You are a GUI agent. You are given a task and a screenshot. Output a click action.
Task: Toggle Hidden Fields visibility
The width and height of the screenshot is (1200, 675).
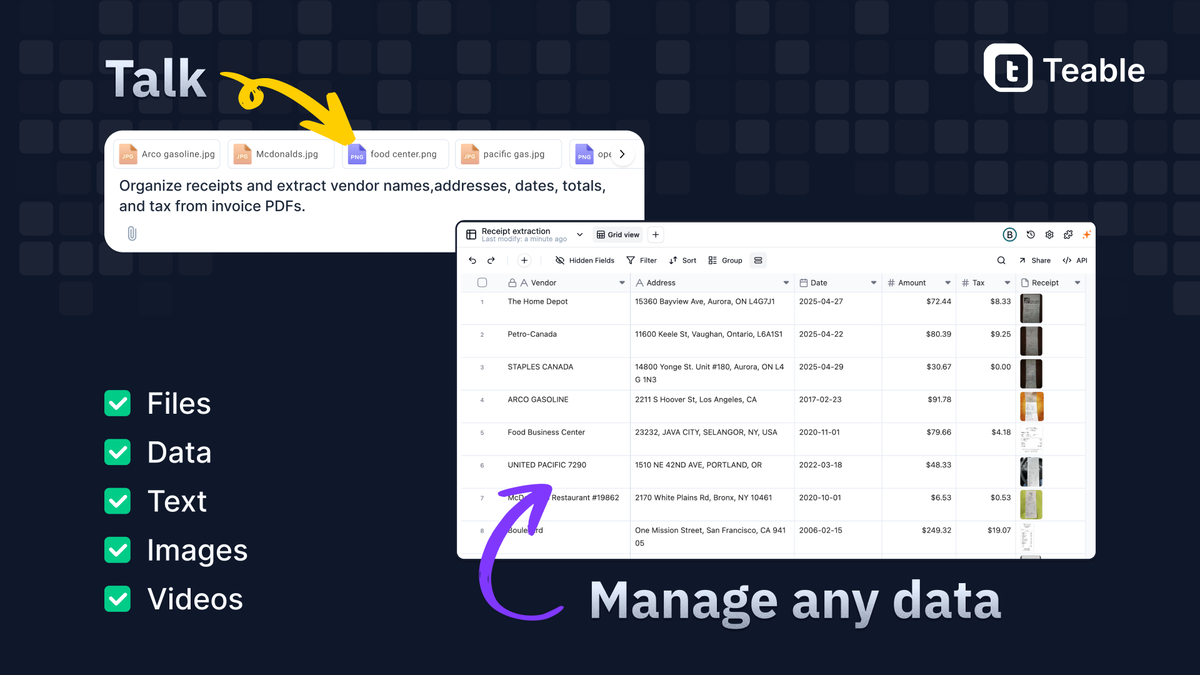tap(586, 260)
